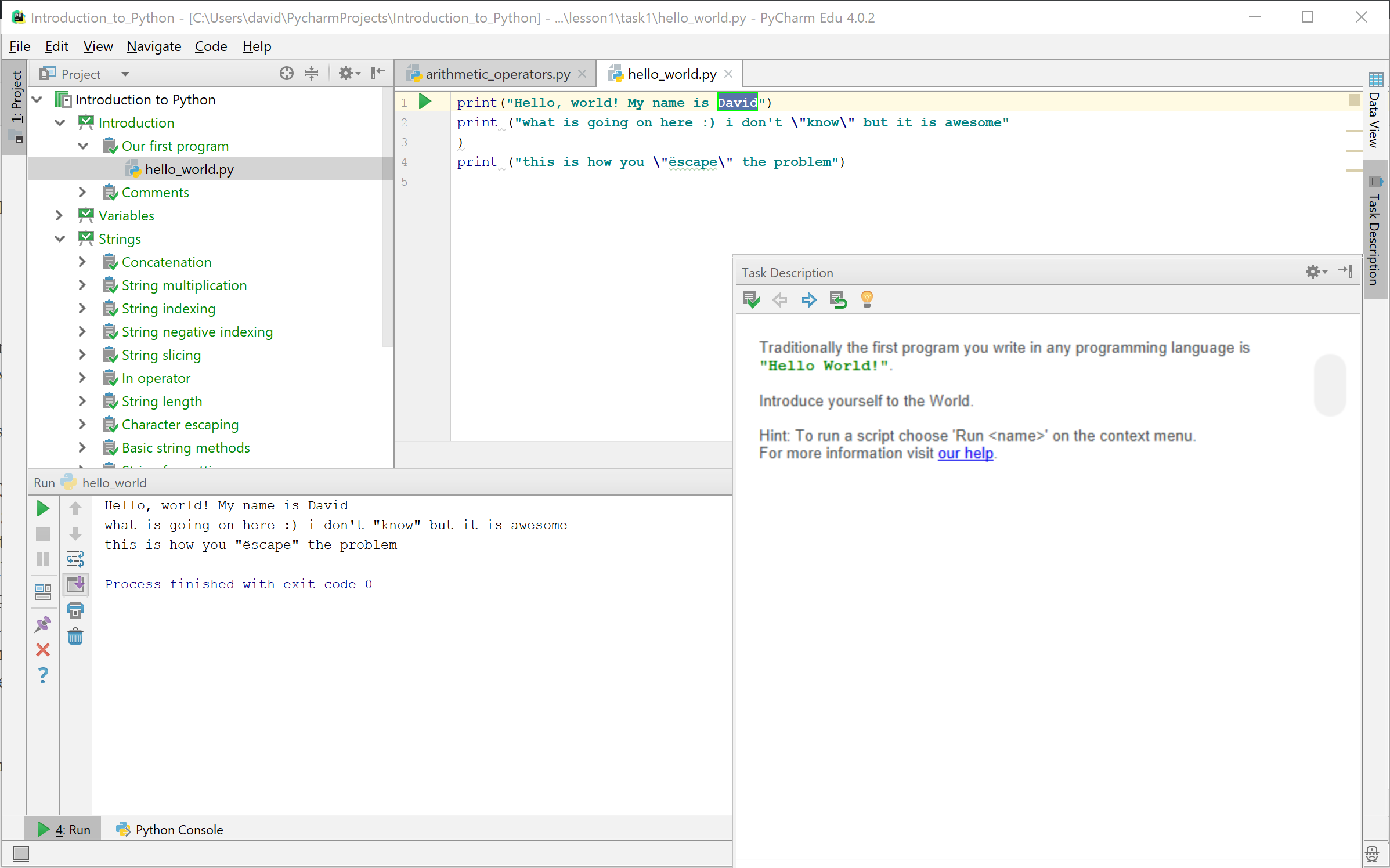Place cursor on editor line 4
The image size is (1390, 868).
651,162
